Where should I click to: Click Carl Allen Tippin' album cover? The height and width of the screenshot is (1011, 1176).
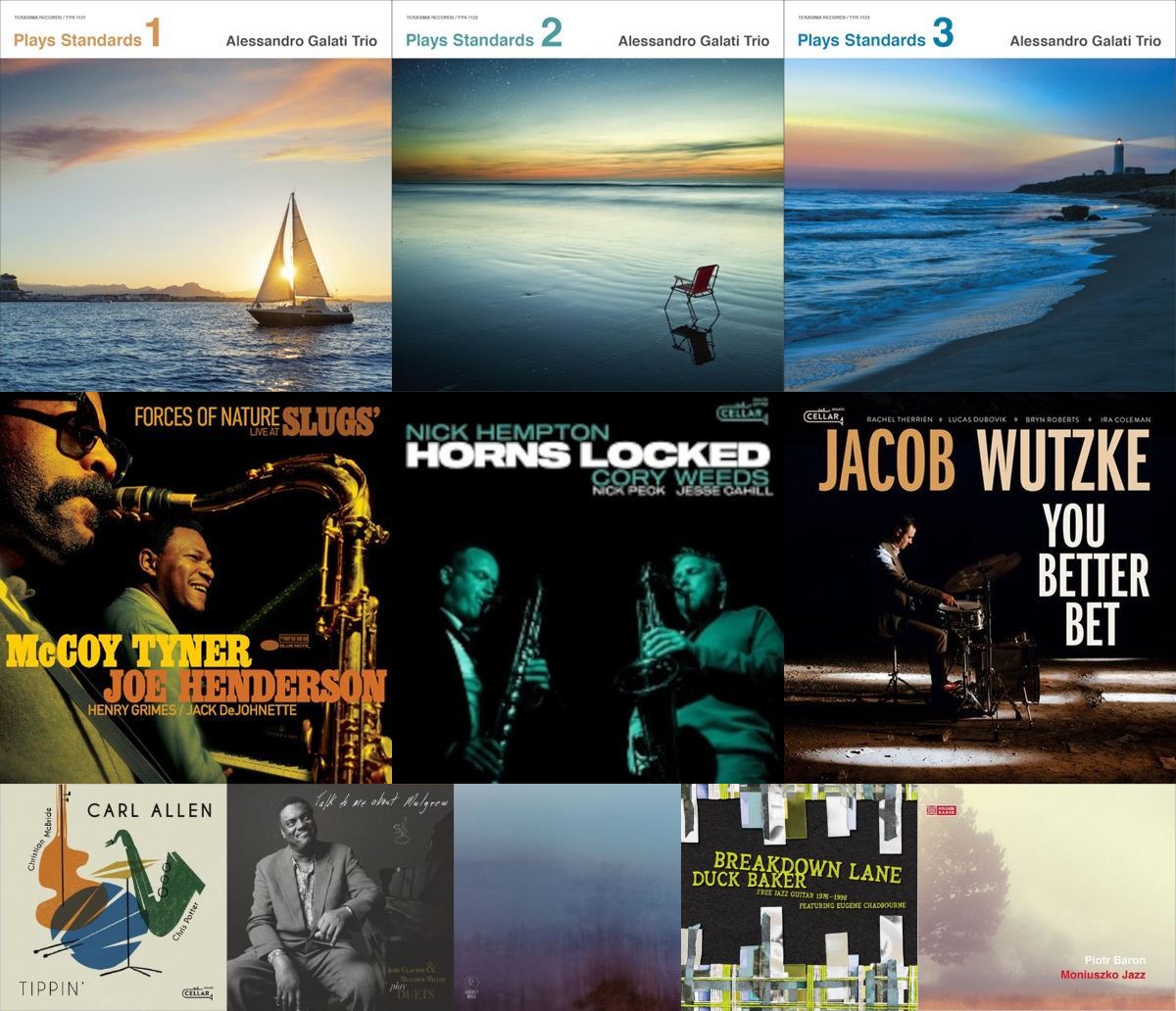[114, 897]
